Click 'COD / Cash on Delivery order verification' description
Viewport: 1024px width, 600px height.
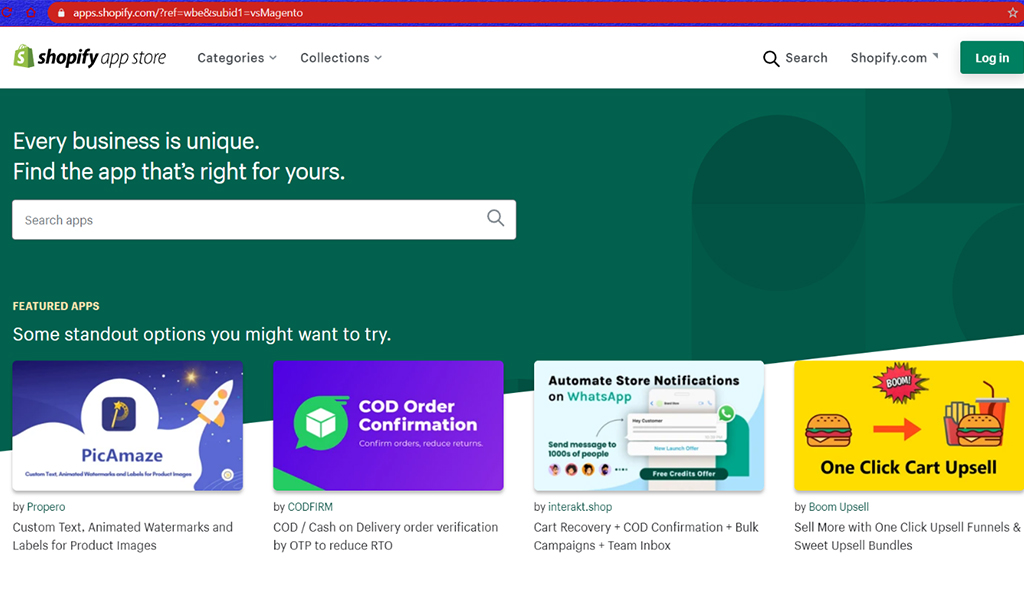[385, 536]
